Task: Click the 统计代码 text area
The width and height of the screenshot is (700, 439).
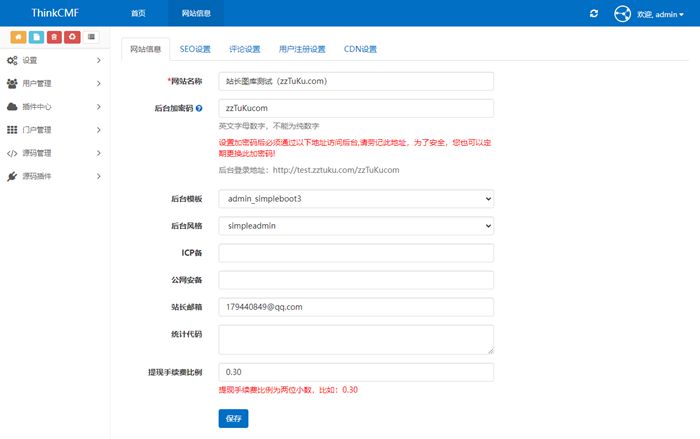Action: coord(356,339)
